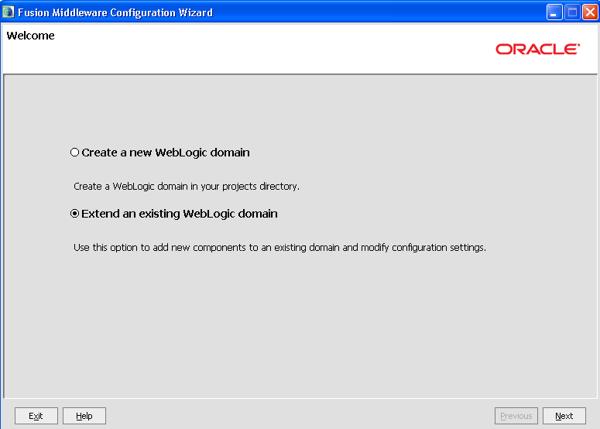Close the Configuration Wizard window
Screen dimensions: 600x429
588,10
